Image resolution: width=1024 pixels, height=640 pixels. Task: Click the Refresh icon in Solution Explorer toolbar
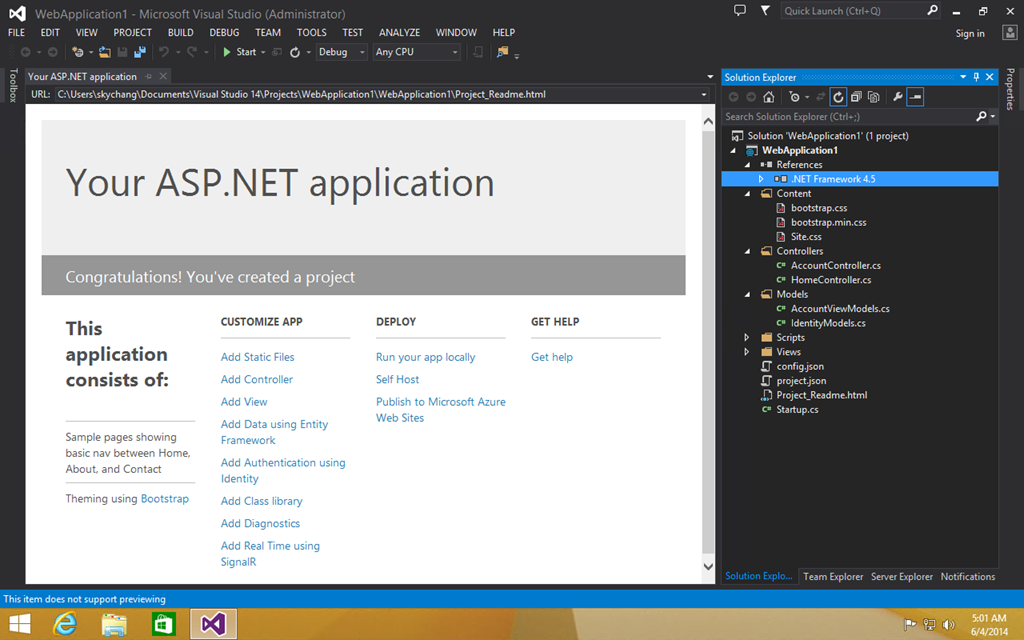point(838,97)
